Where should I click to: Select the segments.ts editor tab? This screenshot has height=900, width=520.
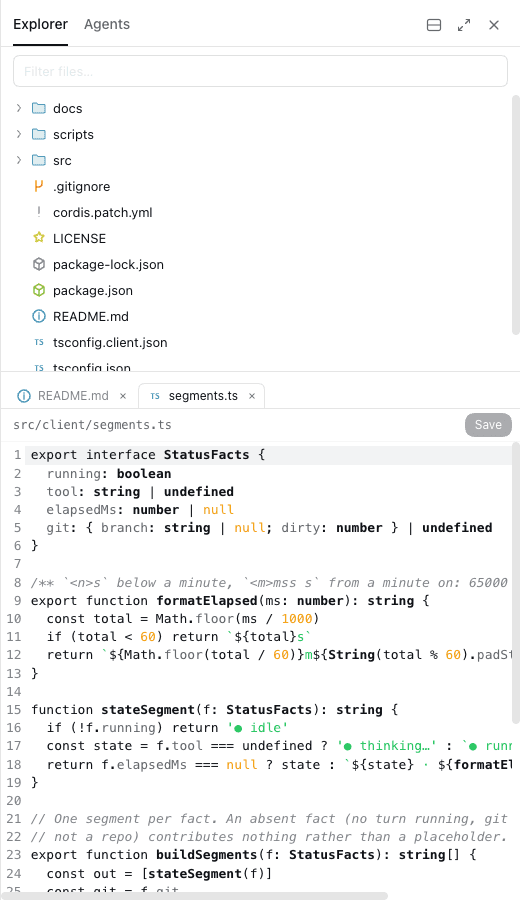tap(203, 395)
